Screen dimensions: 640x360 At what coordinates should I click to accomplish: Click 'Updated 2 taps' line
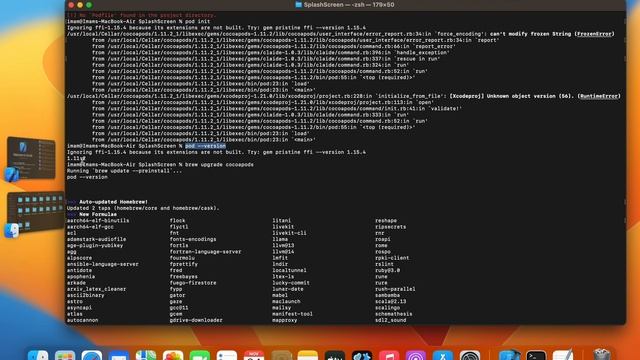[x=143, y=208]
